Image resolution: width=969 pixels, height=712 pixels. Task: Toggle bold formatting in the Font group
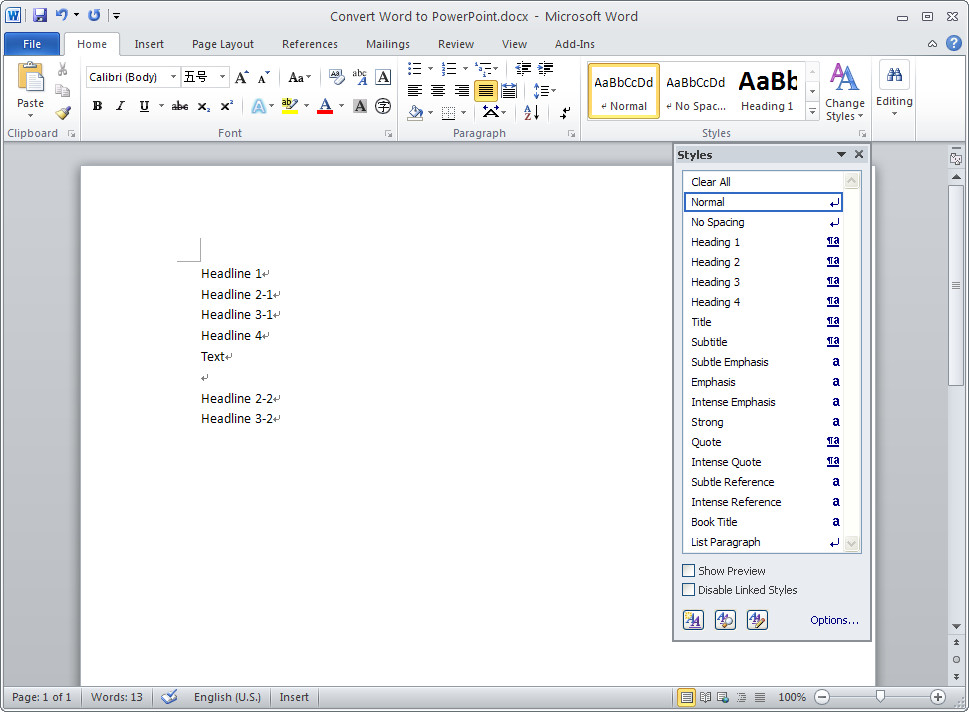tap(97, 105)
